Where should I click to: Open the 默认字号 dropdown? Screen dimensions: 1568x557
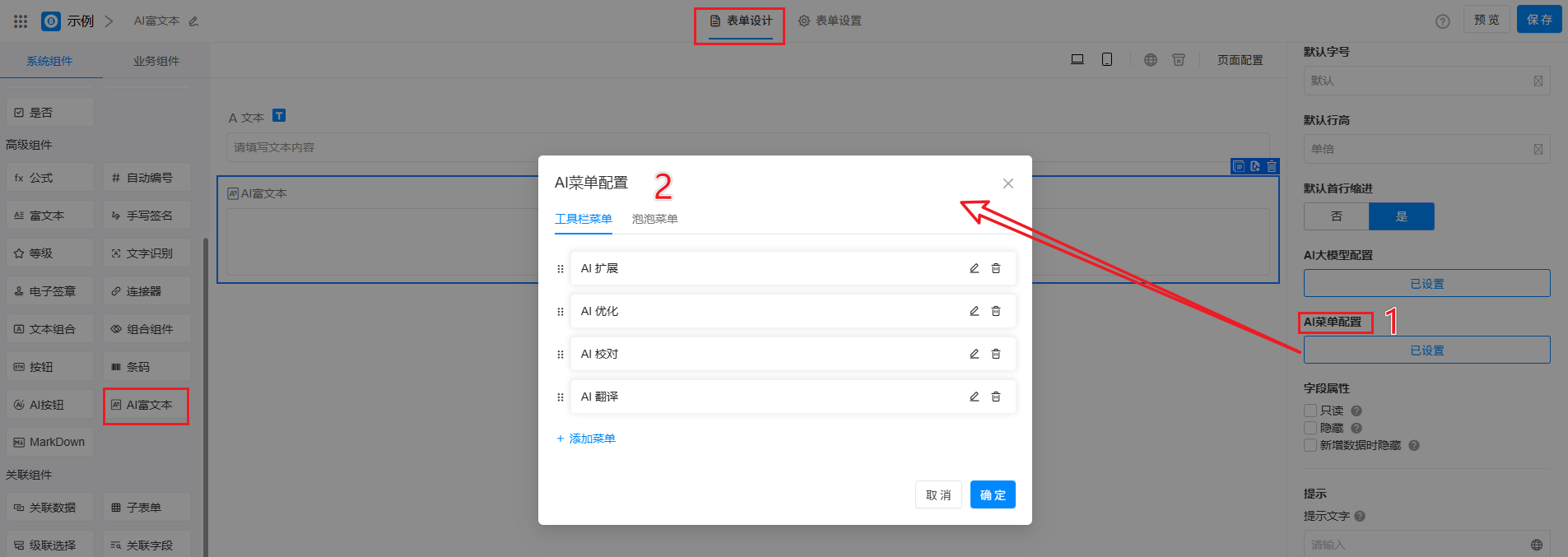pyautogui.click(x=1426, y=81)
